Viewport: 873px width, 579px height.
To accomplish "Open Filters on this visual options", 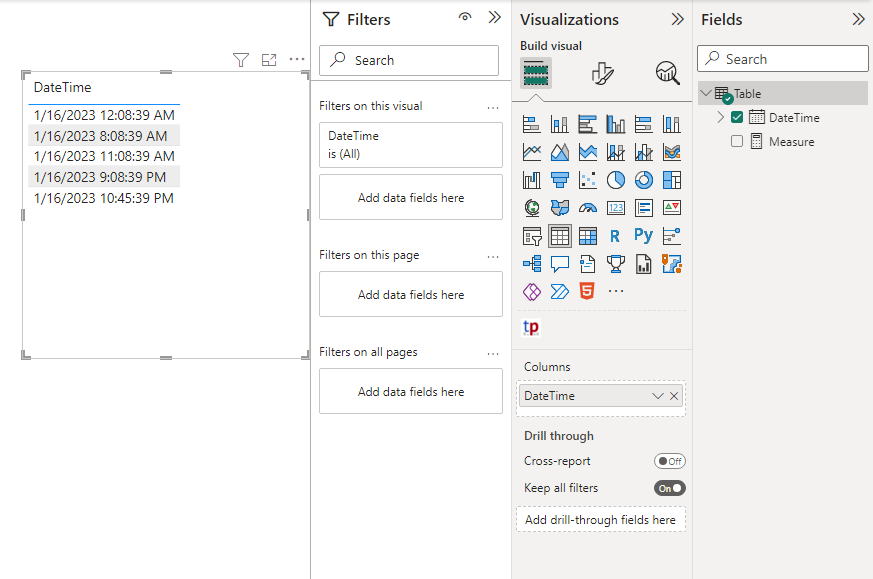I will click(493, 107).
